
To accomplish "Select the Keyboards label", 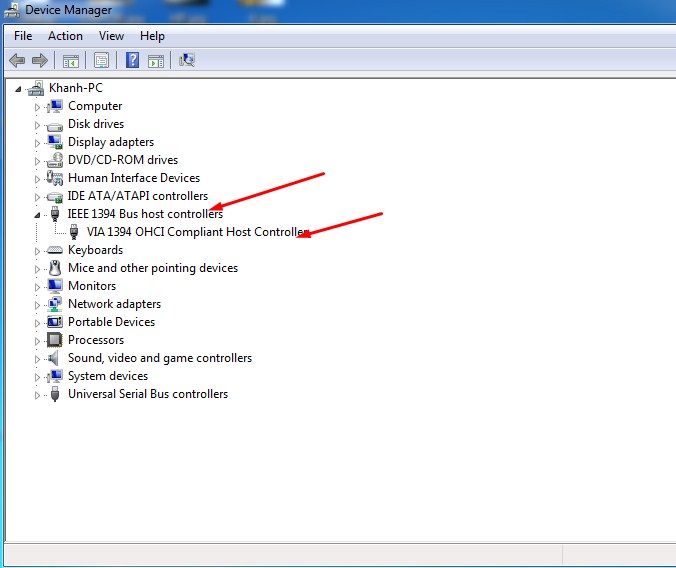I will [95, 250].
